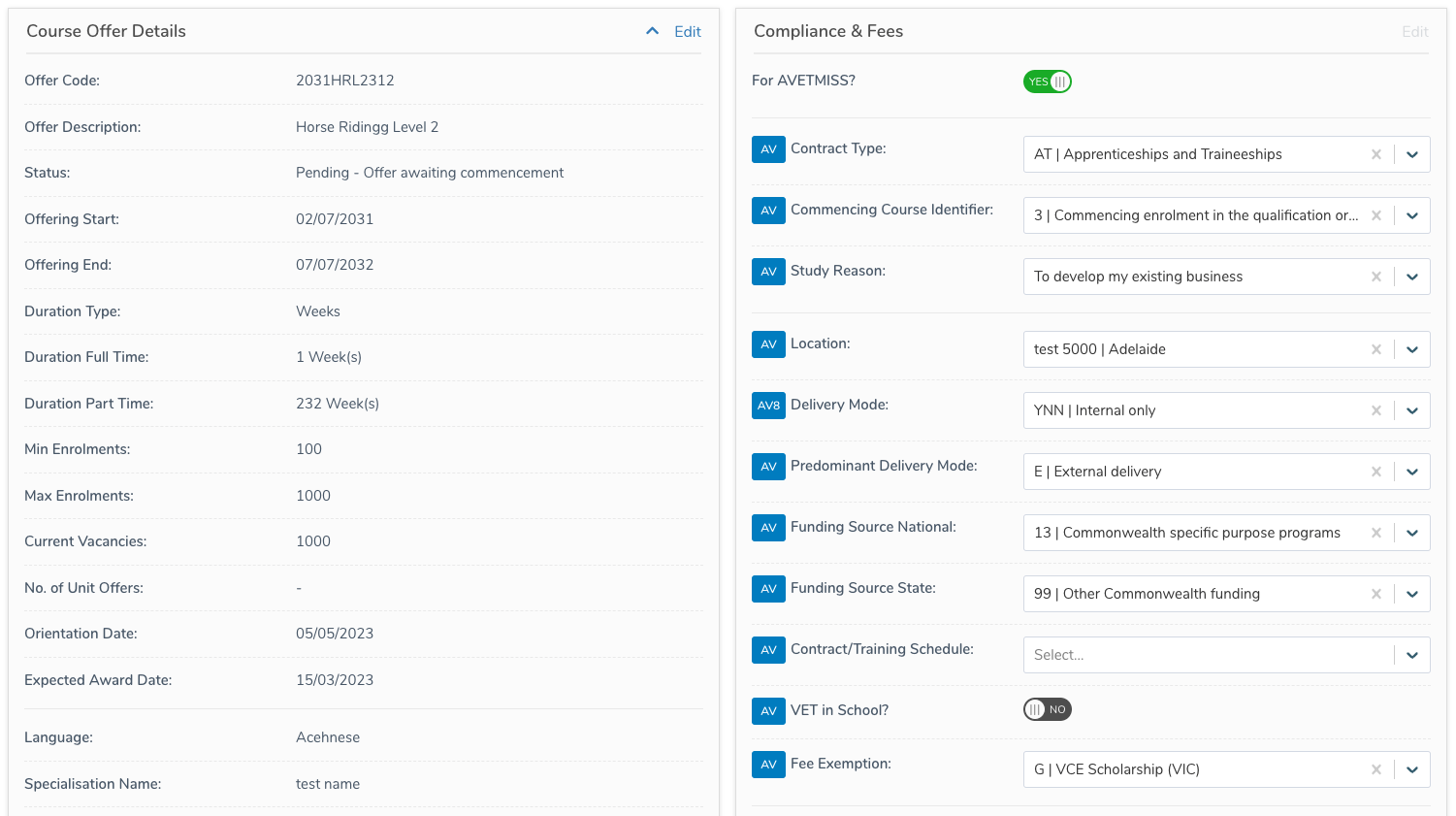Image resolution: width=1456 pixels, height=816 pixels.
Task: Click the Offering Start date 02/07/2031
Action: (335, 219)
